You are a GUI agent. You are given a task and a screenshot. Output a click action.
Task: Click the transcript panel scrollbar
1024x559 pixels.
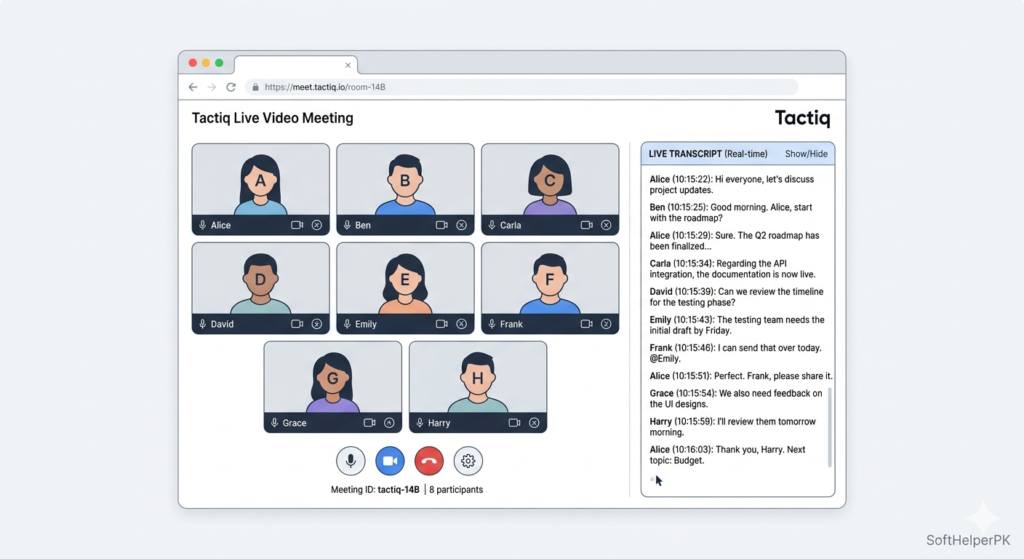(830, 427)
